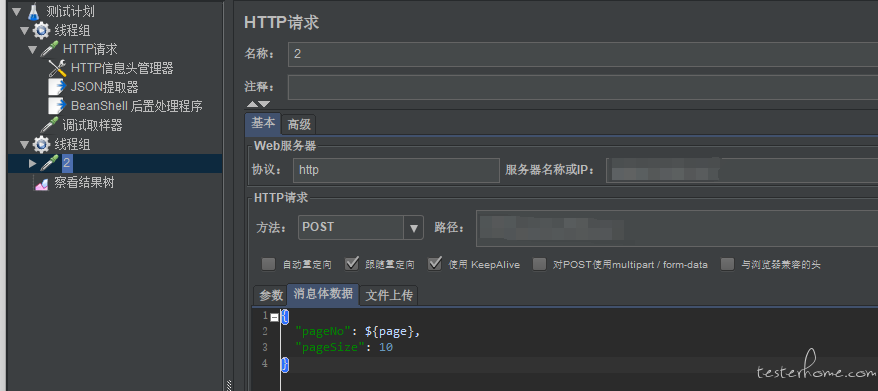Click the HTTP信息头管理器 tools icon
The image size is (878, 391).
[x=57, y=68]
